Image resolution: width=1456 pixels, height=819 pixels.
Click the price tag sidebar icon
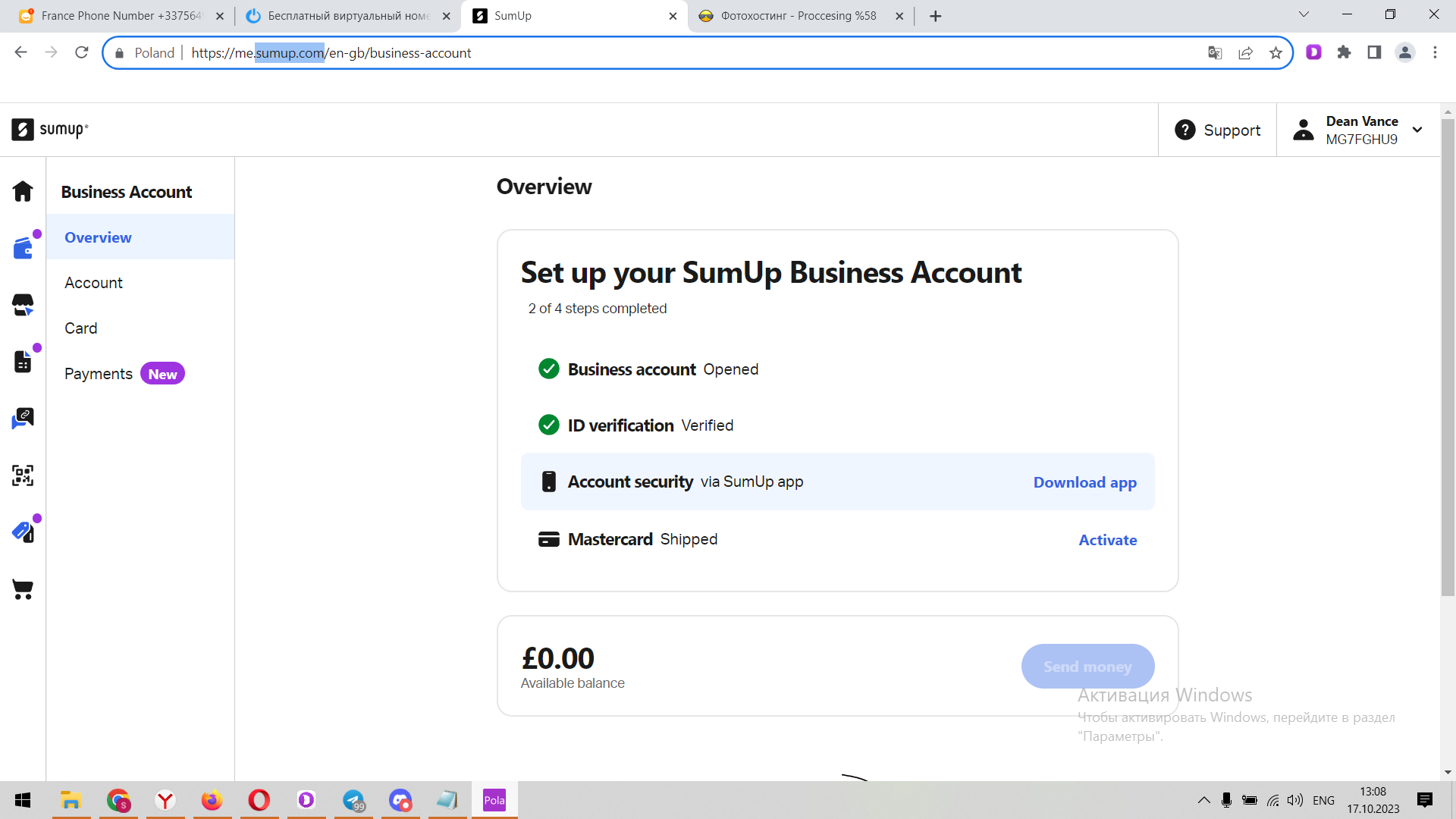coord(23,532)
